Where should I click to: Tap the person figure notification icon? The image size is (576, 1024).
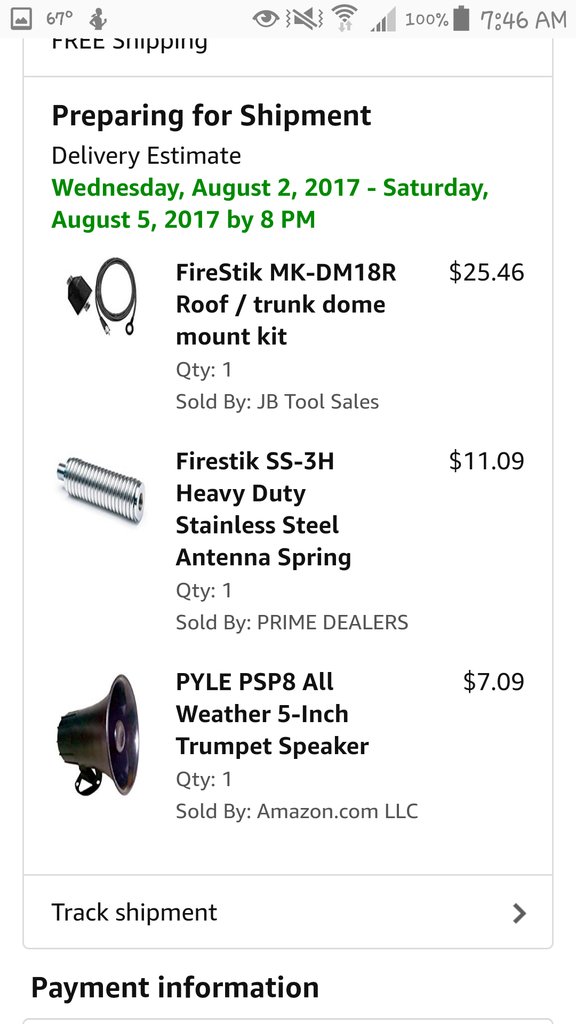[x=97, y=19]
